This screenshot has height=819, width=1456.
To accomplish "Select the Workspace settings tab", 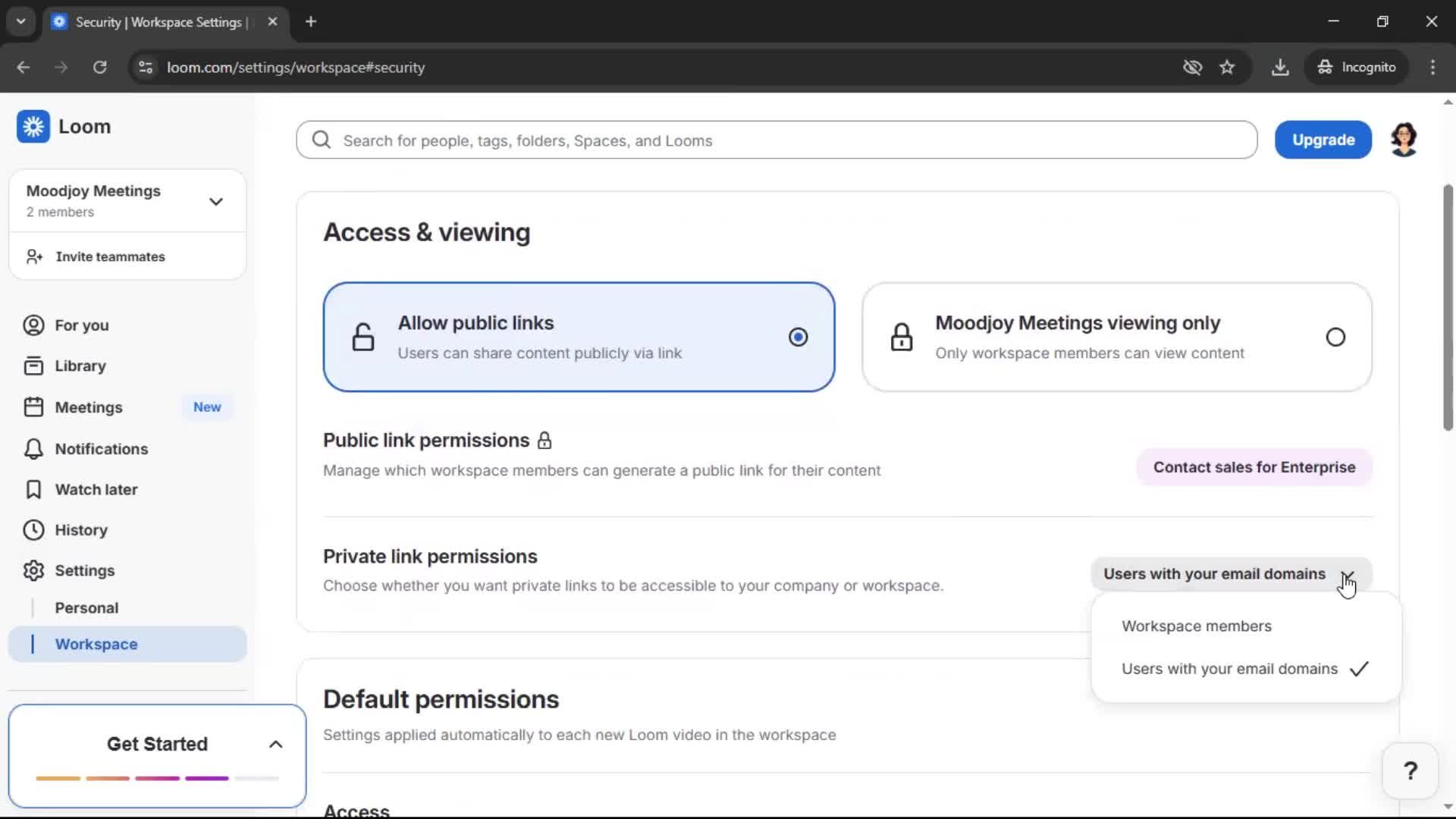I will [x=96, y=644].
